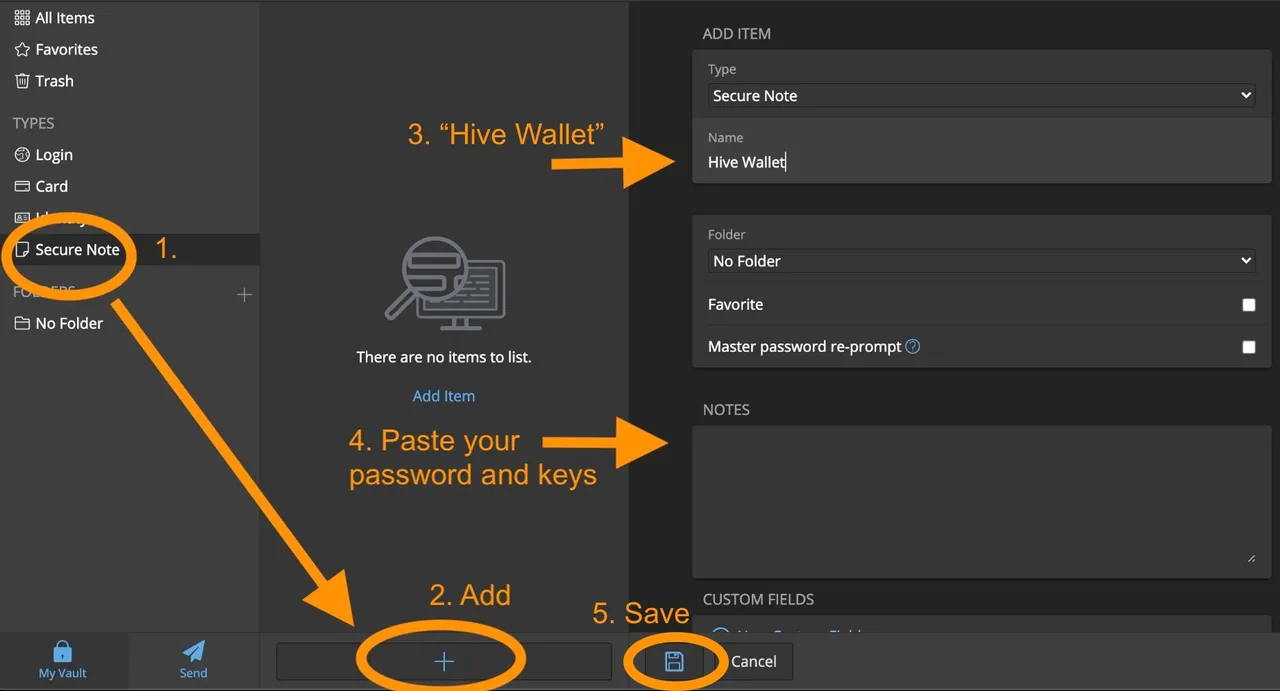
Task: Open All Items in the sidebar
Action: point(56,17)
